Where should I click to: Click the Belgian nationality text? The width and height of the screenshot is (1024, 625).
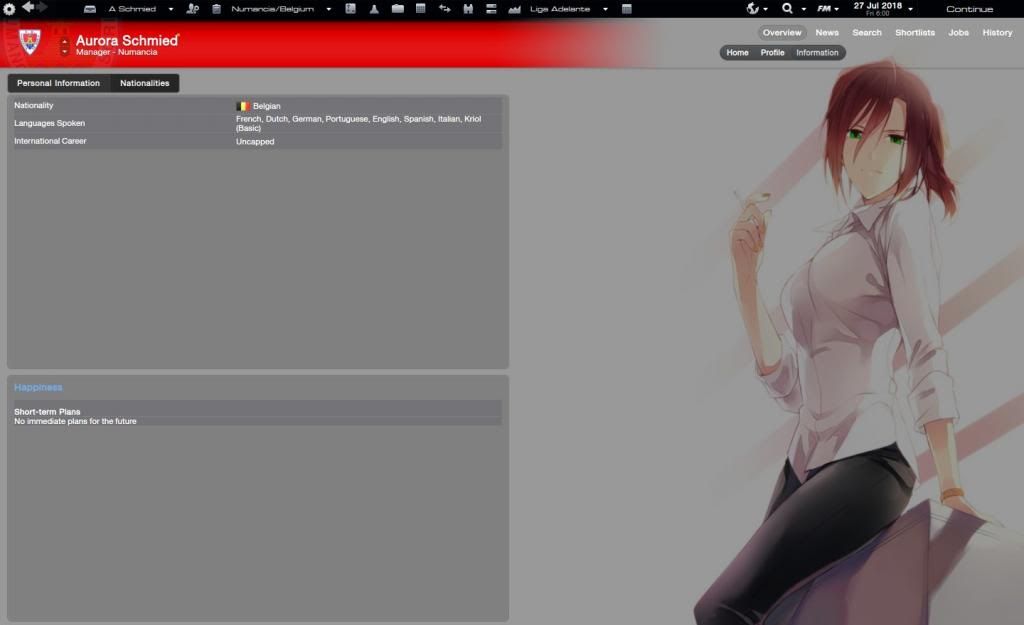click(266, 106)
